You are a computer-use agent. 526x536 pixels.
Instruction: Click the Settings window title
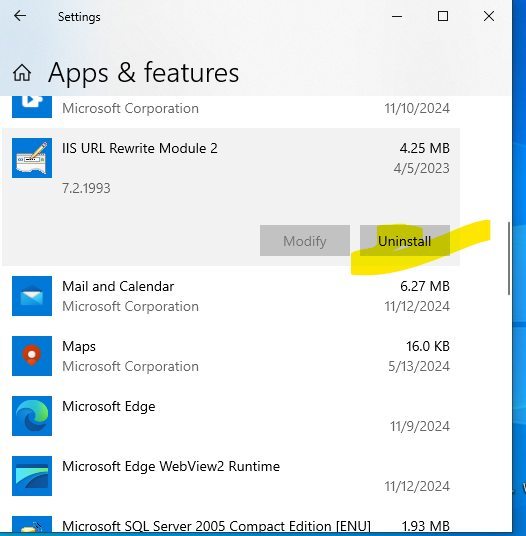79,17
